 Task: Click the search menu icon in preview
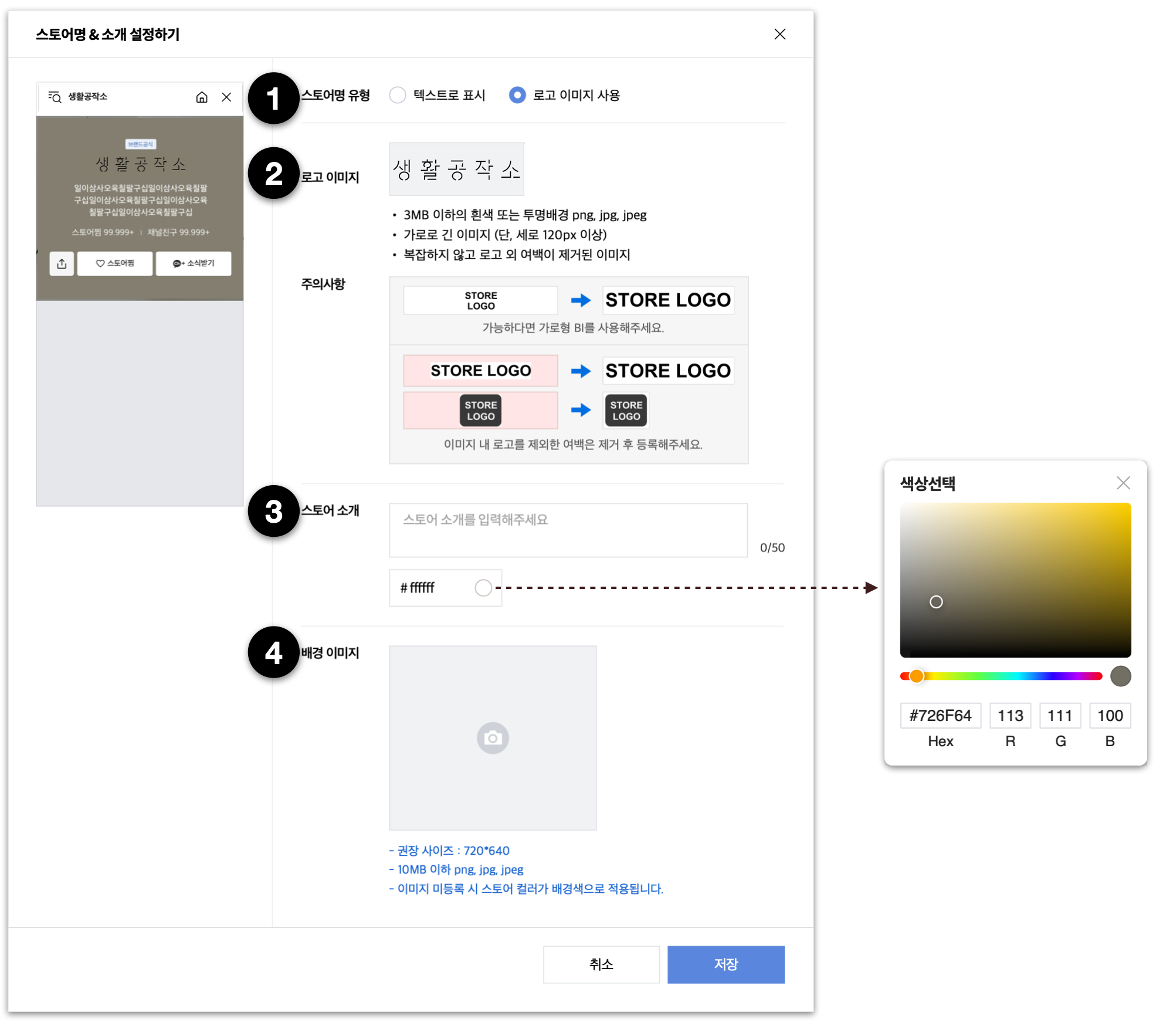click(55, 97)
